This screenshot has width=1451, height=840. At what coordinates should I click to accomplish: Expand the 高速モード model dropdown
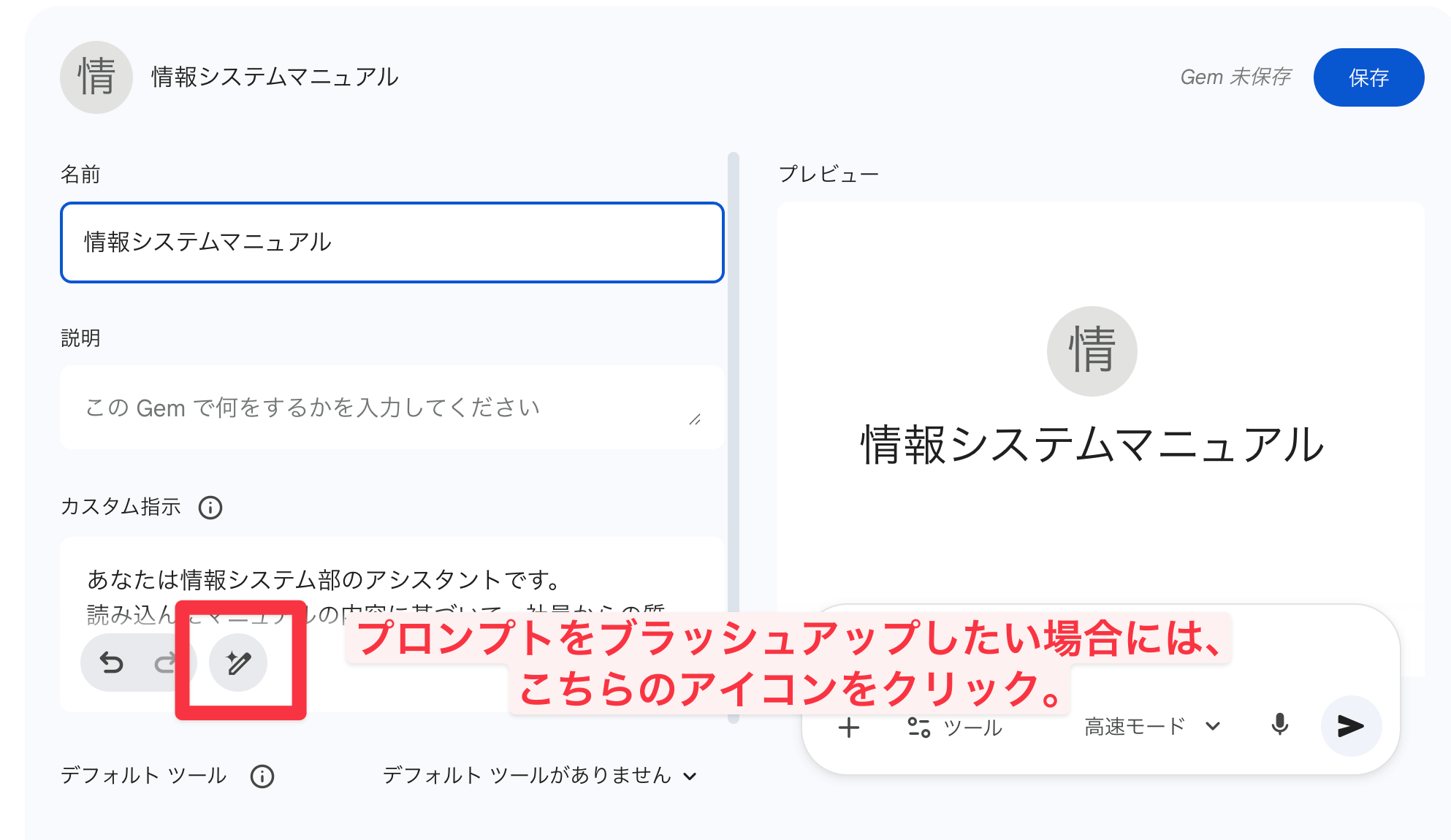click(1152, 726)
